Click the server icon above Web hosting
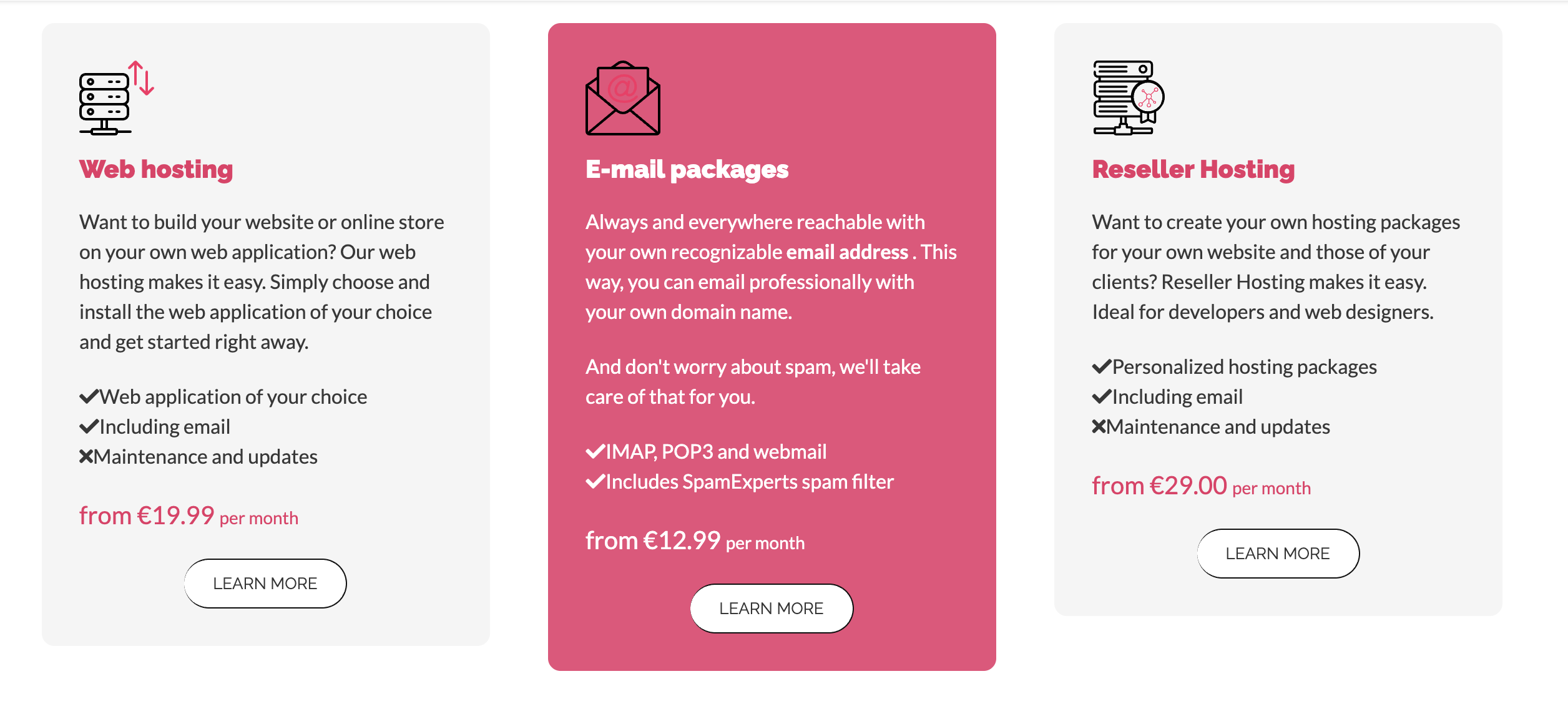 [104, 100]
